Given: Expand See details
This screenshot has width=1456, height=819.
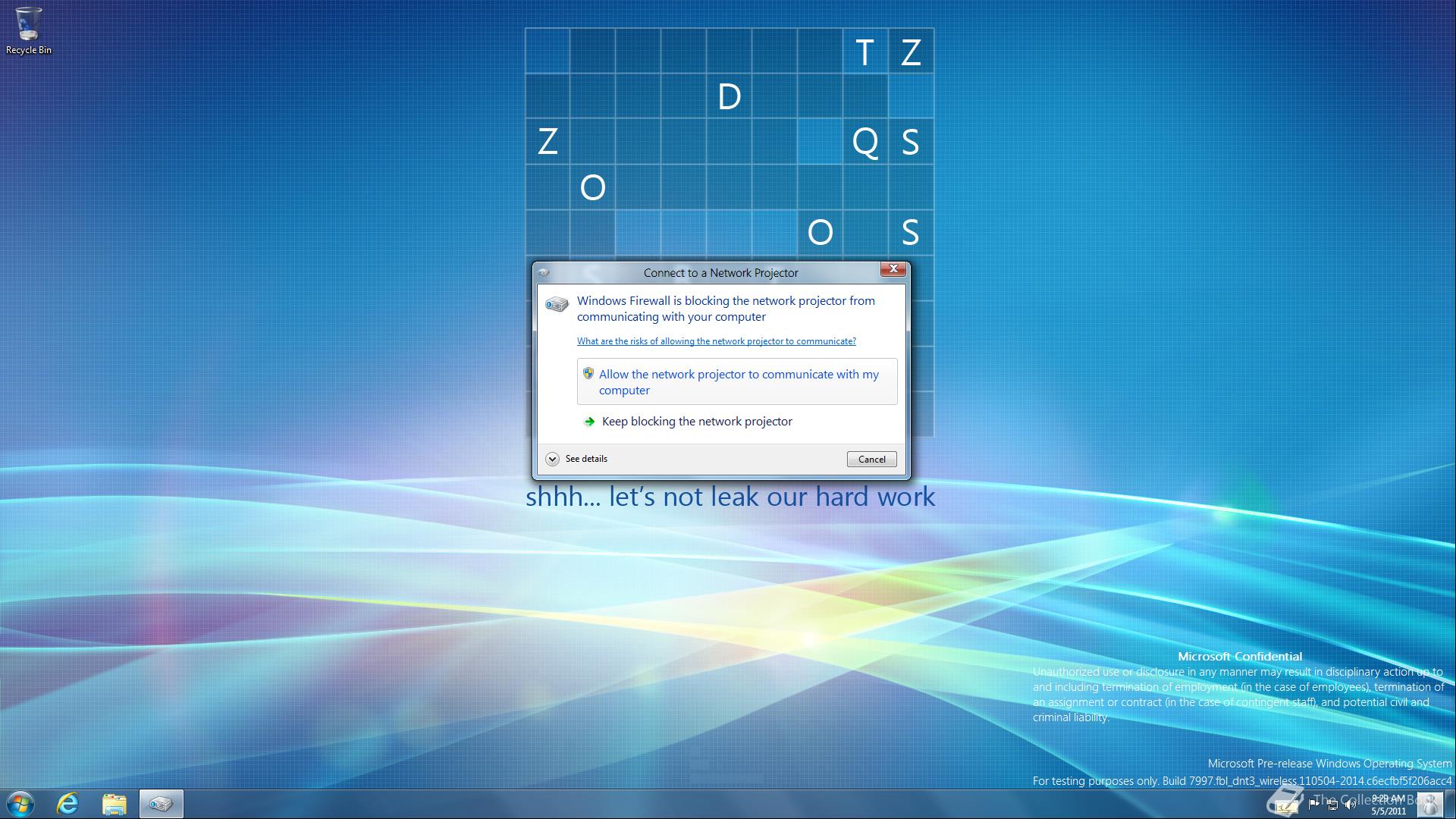Looking at the screenshot, I should [x=577, y=459].
